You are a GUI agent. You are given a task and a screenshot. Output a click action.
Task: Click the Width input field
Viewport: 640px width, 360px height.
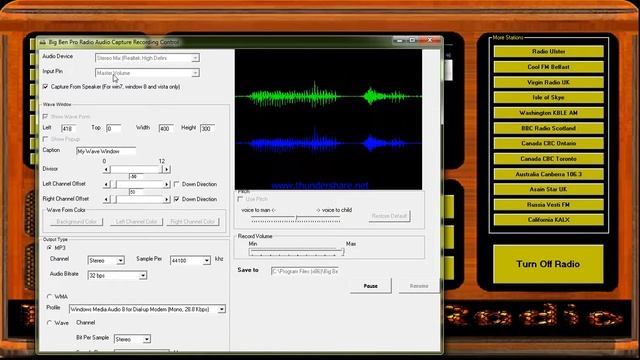(166, 129)
